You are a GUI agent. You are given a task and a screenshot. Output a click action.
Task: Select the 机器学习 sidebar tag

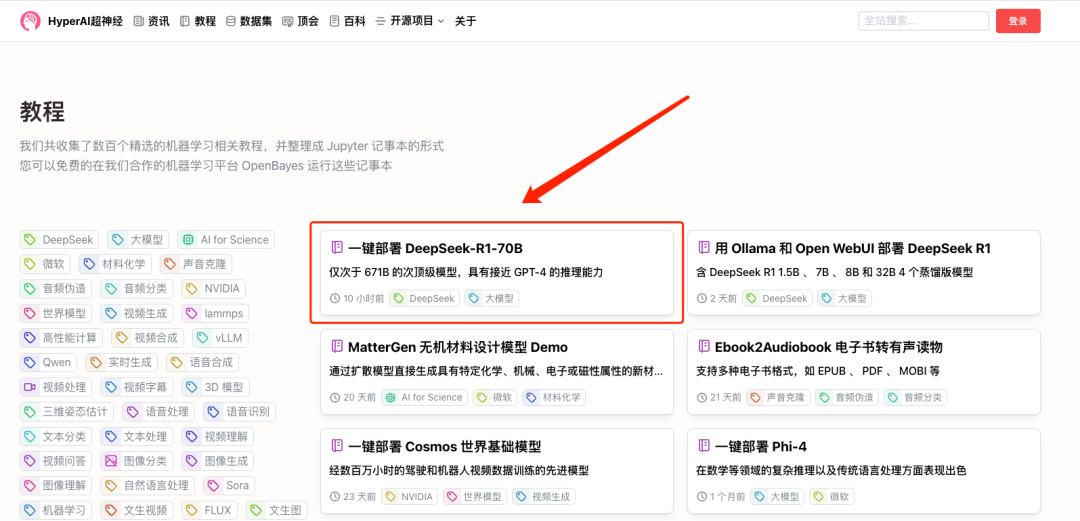pos(56,511)
